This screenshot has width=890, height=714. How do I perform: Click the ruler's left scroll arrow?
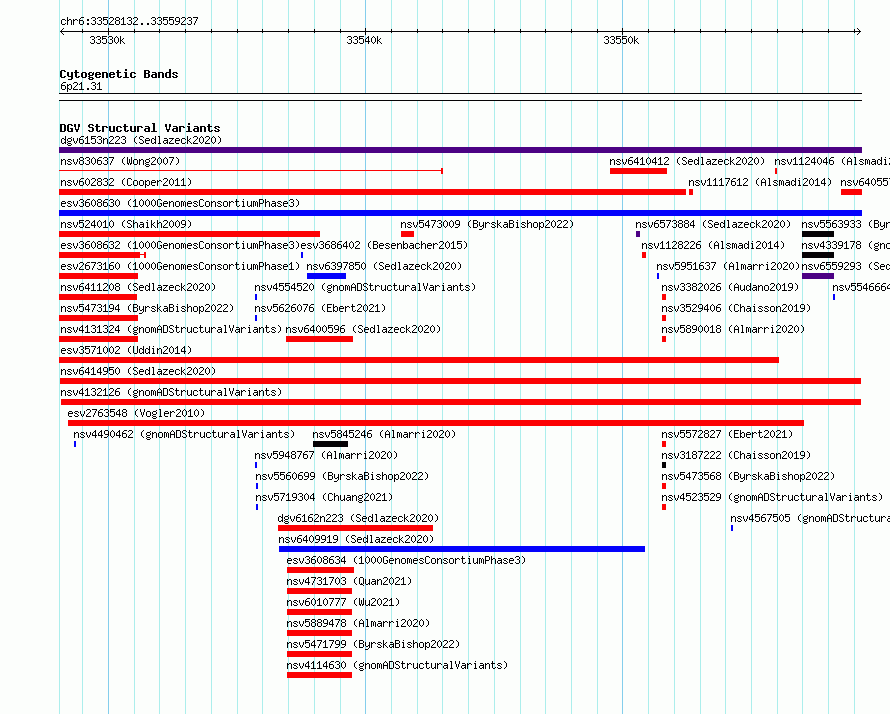coord(62,32)
